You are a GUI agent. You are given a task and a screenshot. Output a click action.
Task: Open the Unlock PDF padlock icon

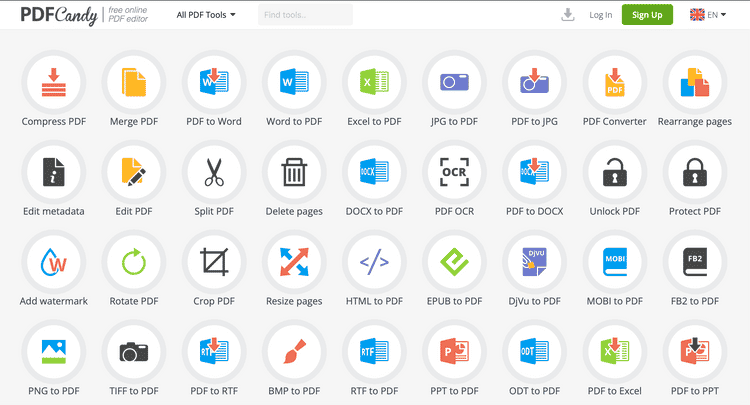click(x=615, y=172)
